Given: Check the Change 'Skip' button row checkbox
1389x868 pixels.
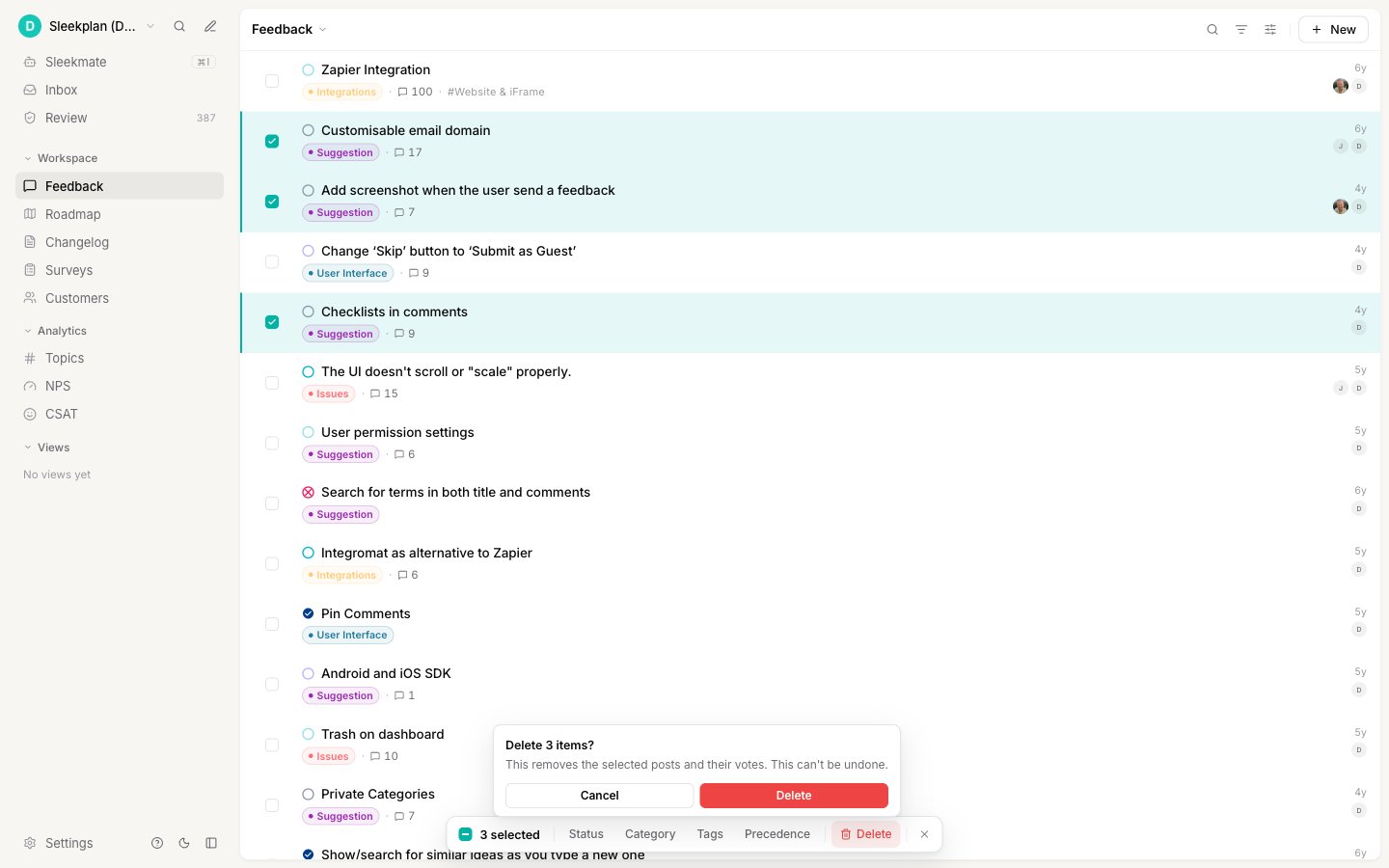Looking at the screenshot, I should point(272,261).
